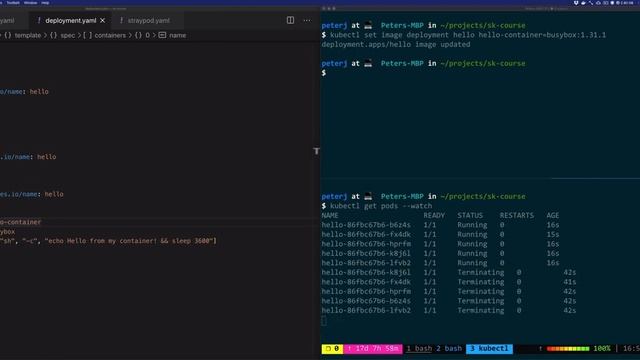
Task: Select tmux window 2 bash
Action: [449, 349]
